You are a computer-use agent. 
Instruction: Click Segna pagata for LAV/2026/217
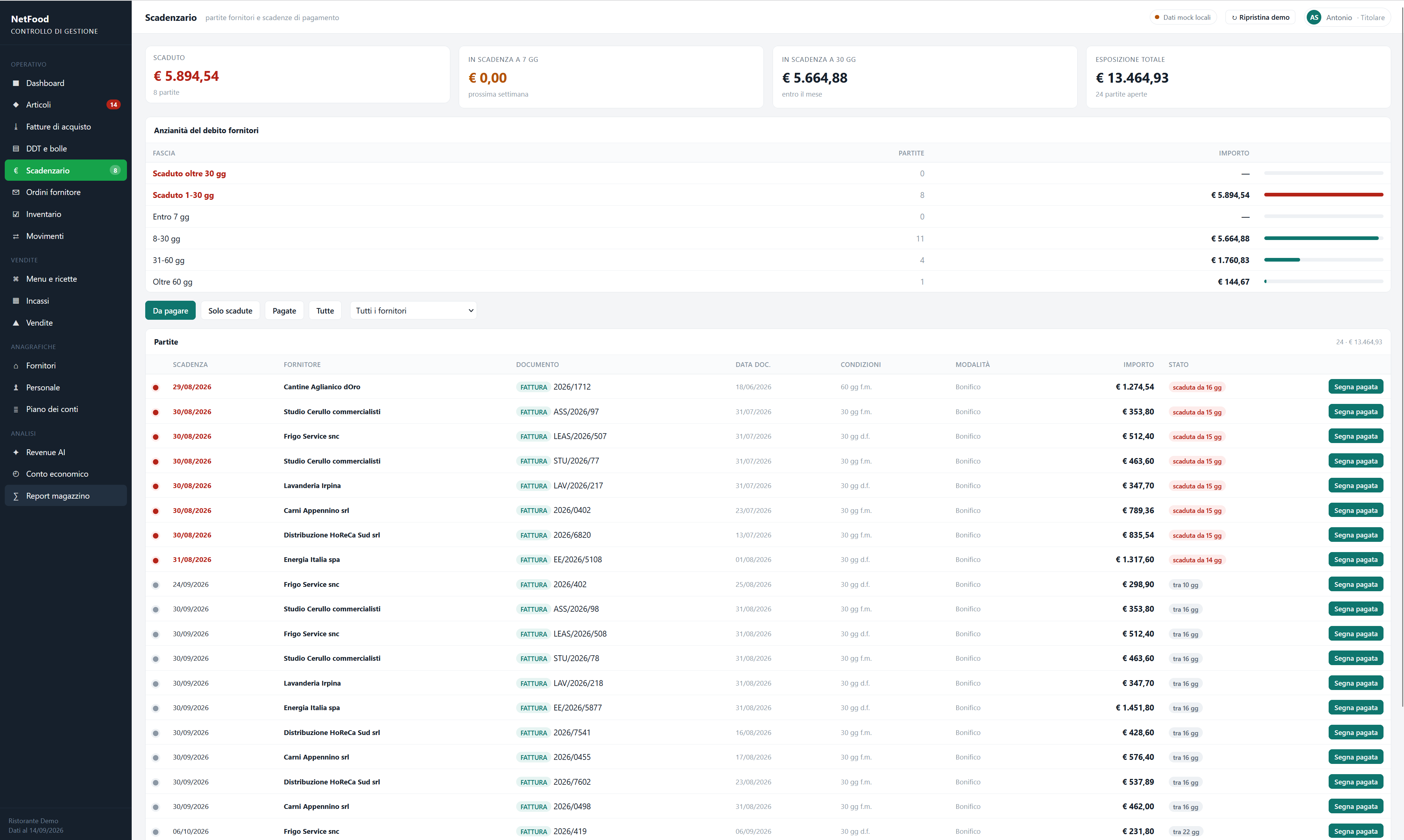(x=1355, y=485)
